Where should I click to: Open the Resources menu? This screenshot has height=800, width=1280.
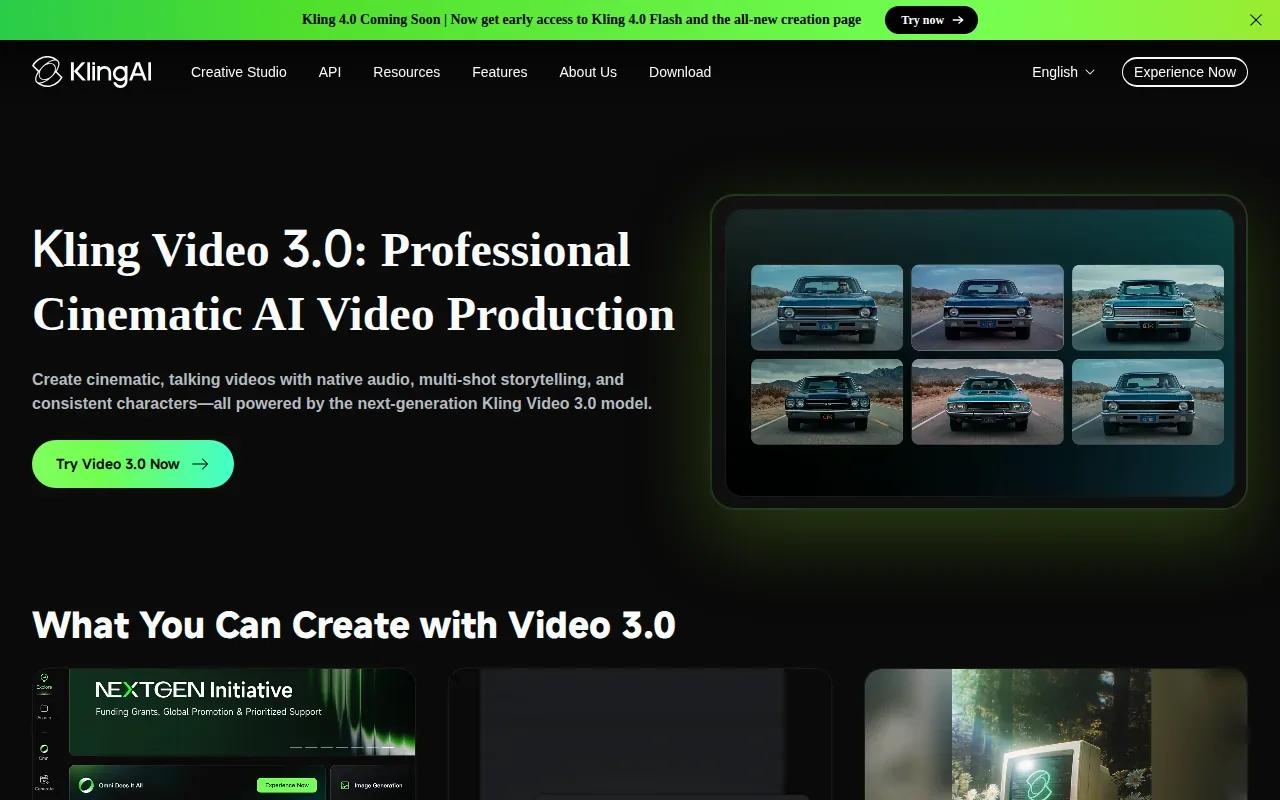click(x=407, y=72)
